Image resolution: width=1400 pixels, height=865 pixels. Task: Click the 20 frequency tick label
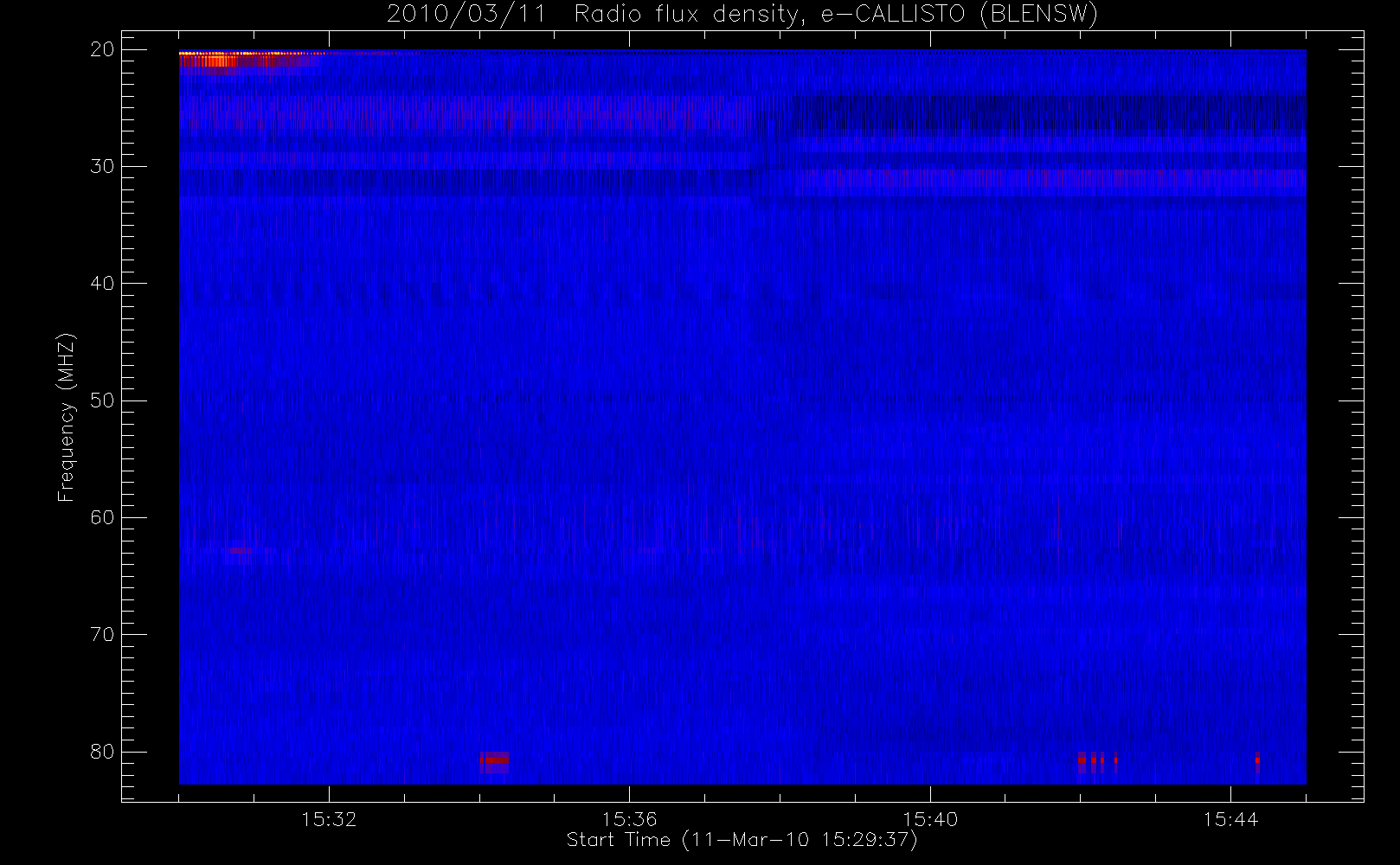[x=102, y=49]
